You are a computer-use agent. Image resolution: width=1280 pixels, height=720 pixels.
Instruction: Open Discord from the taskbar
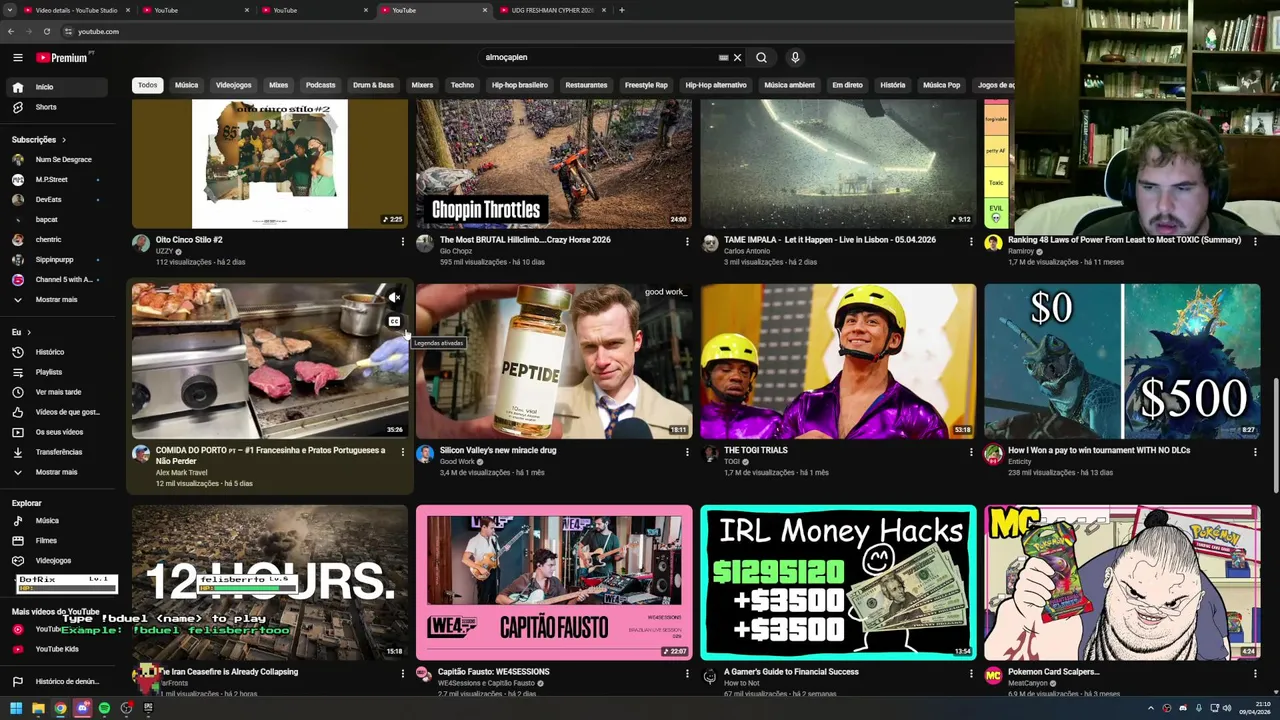pos(82,708)
